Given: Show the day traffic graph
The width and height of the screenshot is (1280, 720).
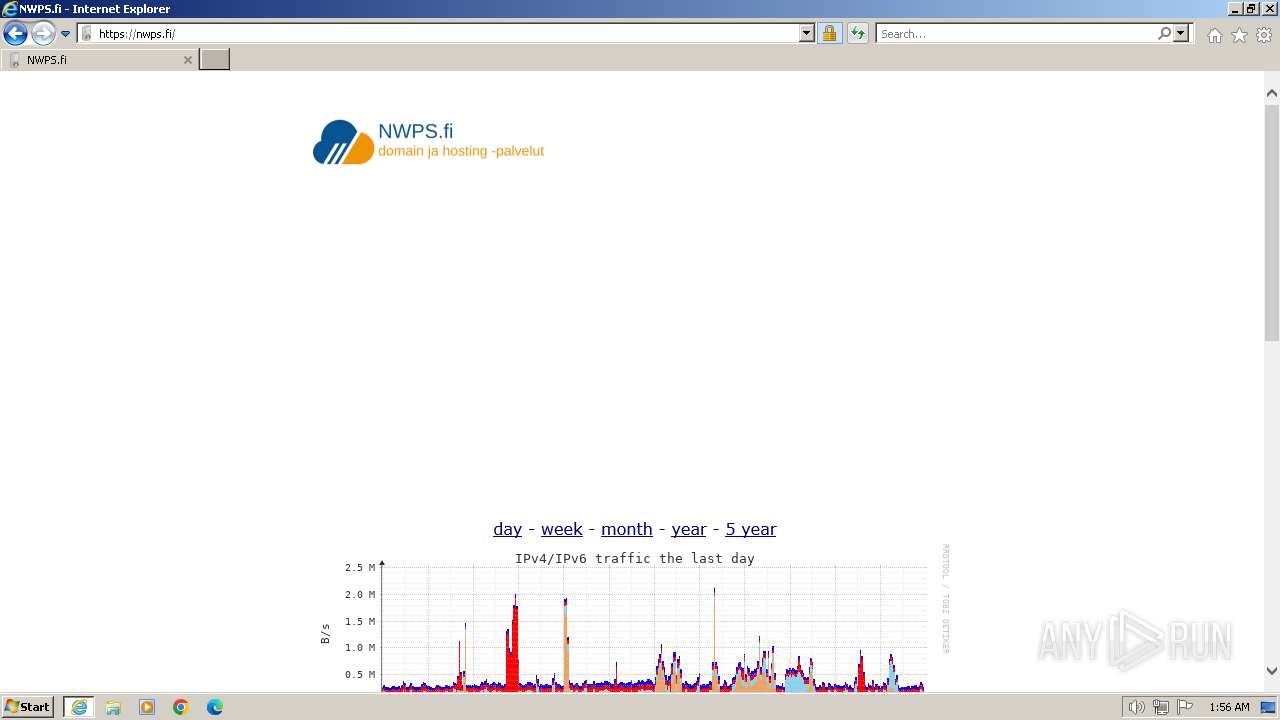Looking at the screenshot, I should point(507,529).
